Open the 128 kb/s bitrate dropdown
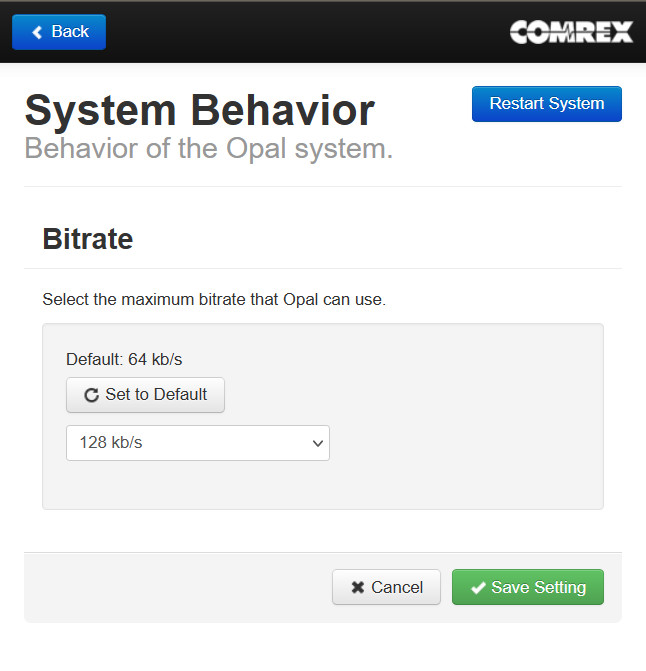Screen dimensions: 646x671 click(x=197, y=442)
